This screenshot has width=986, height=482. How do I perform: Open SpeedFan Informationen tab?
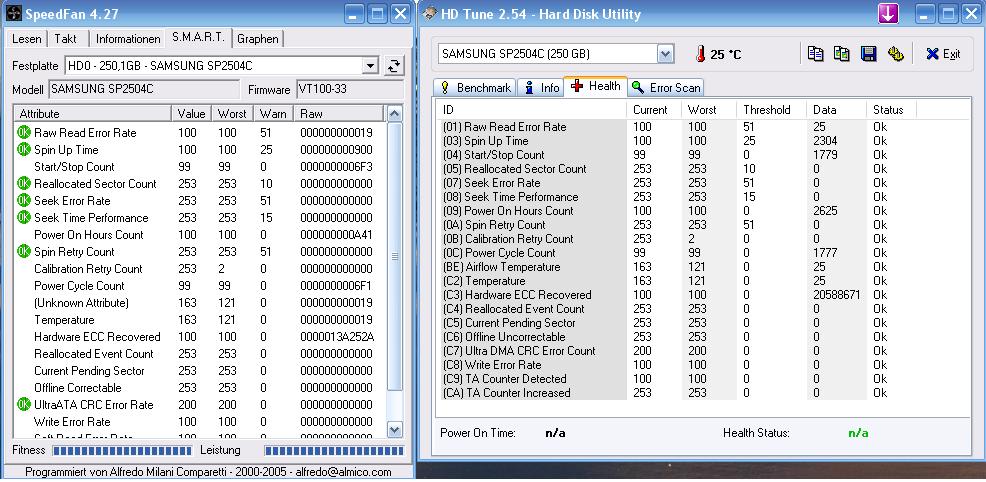pyautogui.click(x=128, y=39)
